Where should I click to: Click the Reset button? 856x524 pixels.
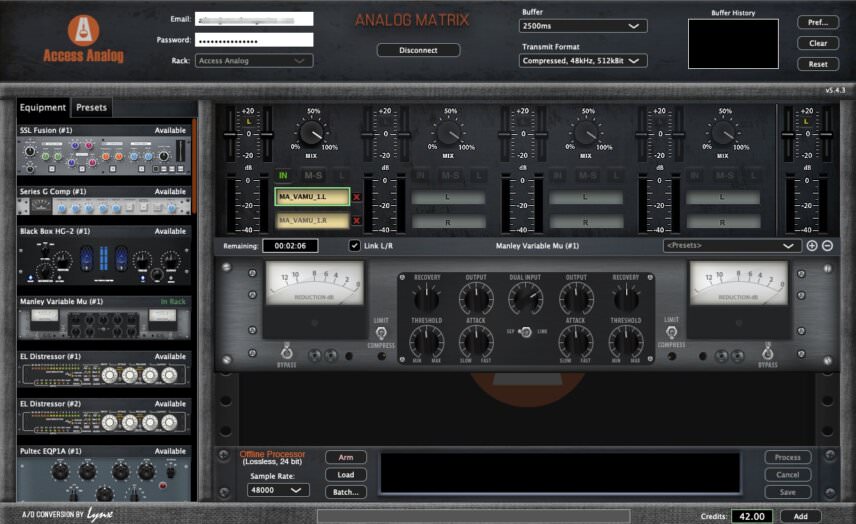818,64
